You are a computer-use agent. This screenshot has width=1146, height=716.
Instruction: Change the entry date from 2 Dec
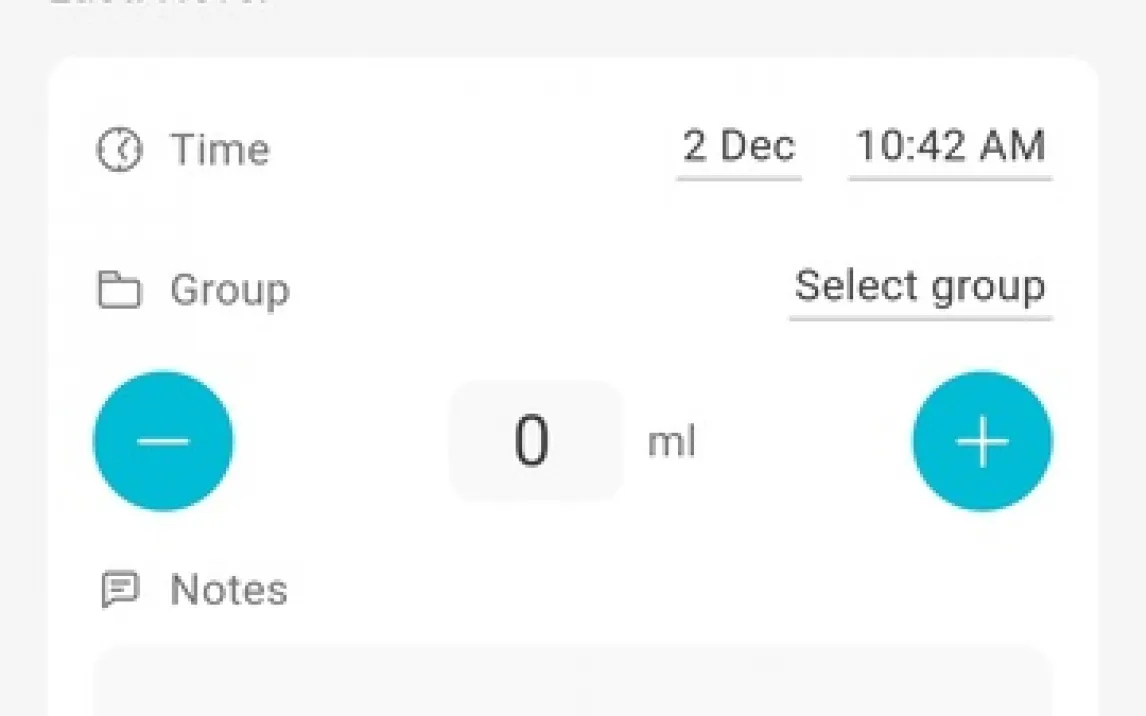(x=739, y=148)
